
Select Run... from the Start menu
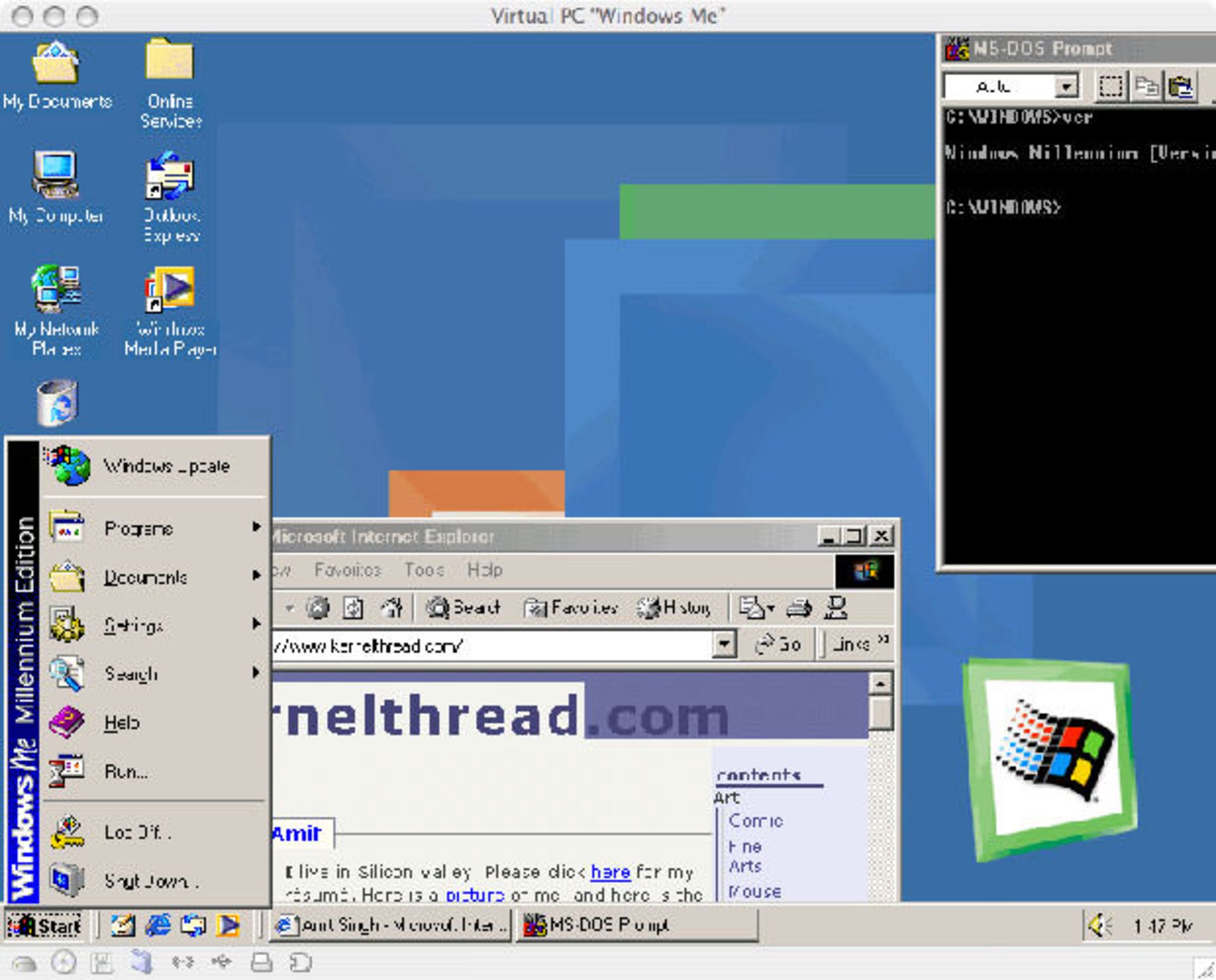127,771
